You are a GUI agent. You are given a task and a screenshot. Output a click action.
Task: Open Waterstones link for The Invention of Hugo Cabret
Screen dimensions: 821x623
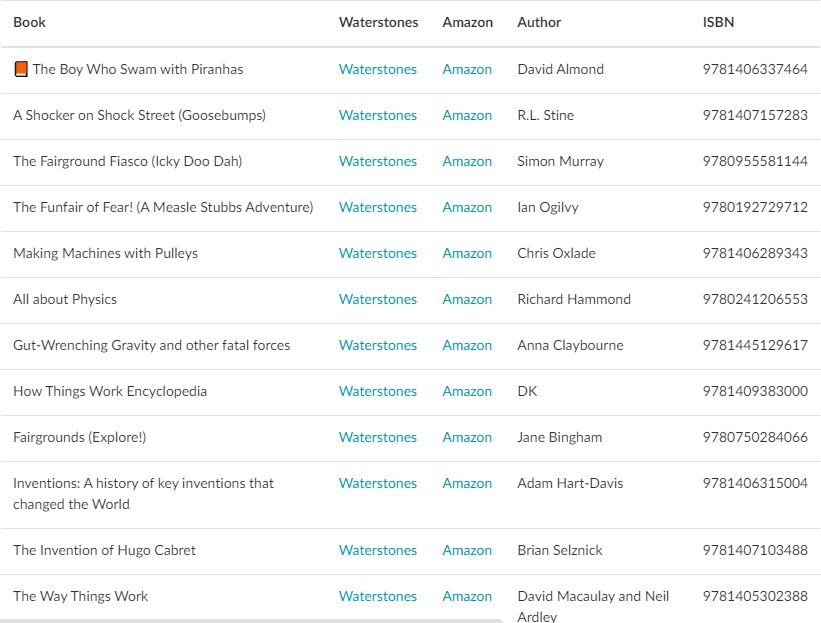(378, 550)
